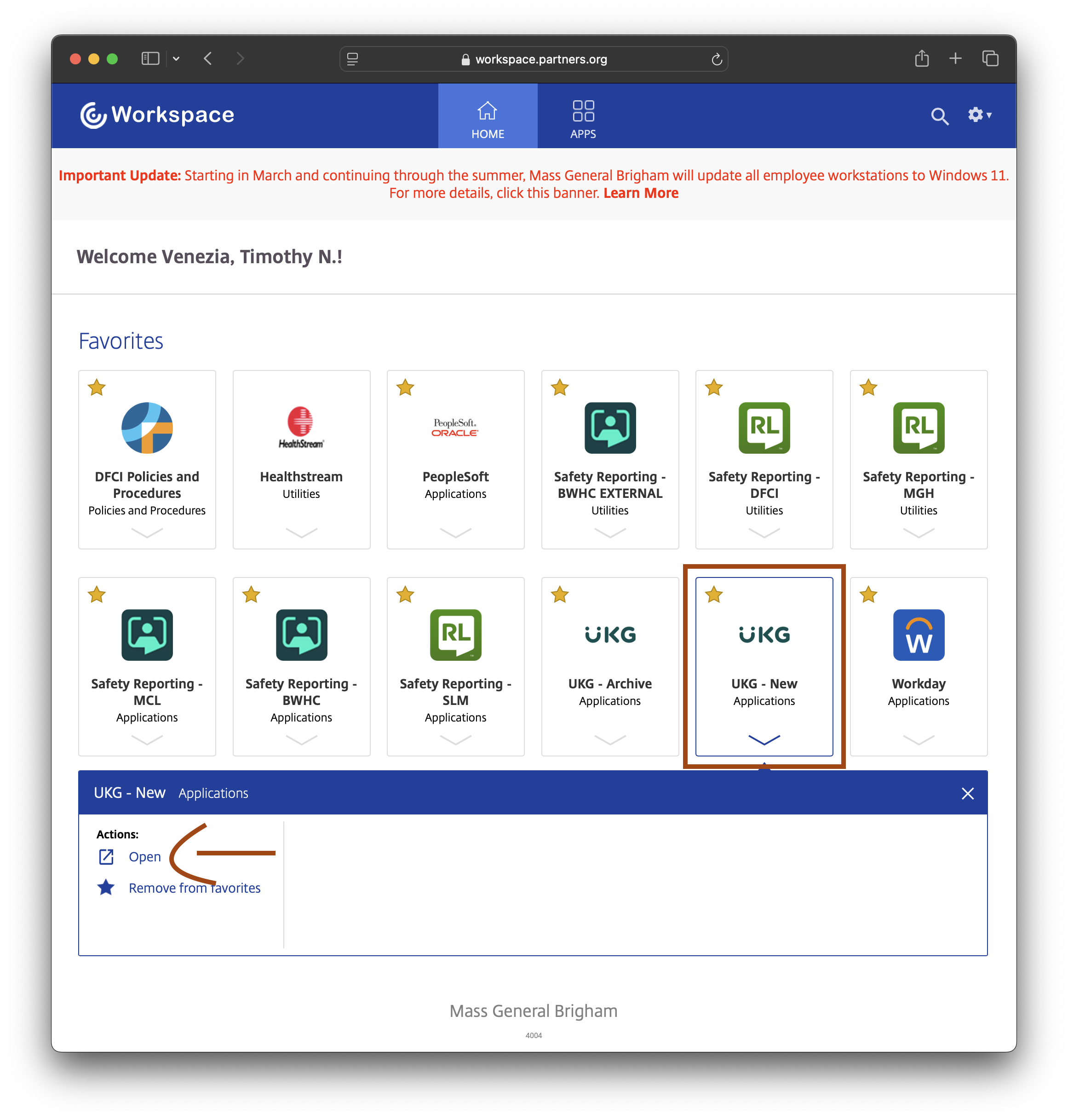Expand details chevron under Healthstream

pos(301,532)
